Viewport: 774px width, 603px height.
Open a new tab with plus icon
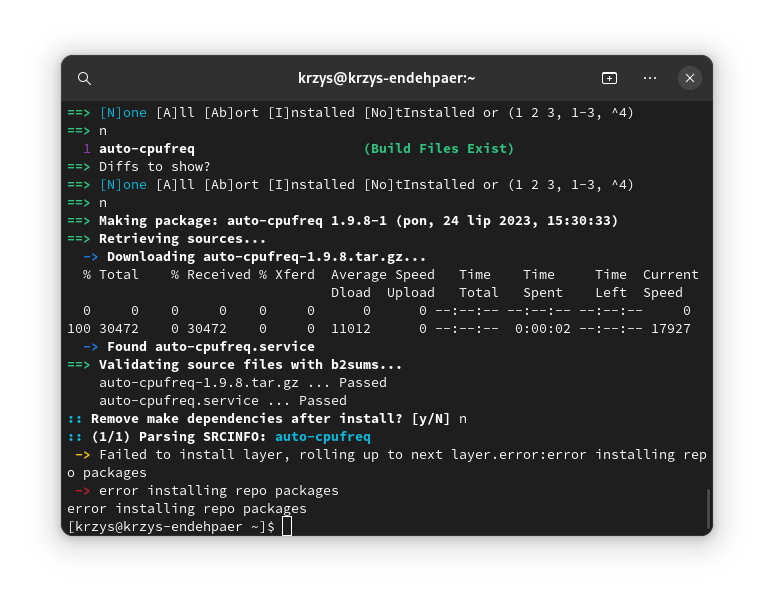(x=609, y=78)
